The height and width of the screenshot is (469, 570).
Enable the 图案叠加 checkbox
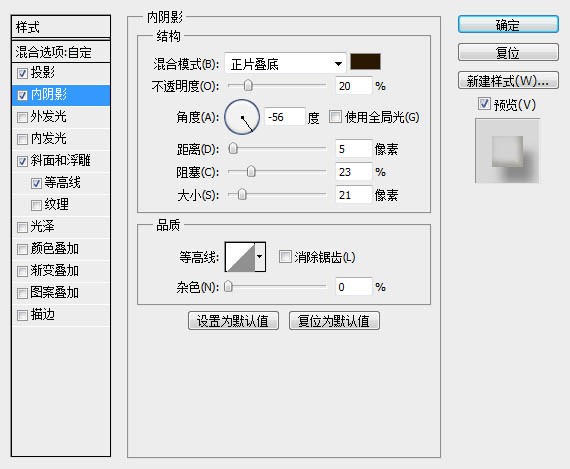point(22,293)
